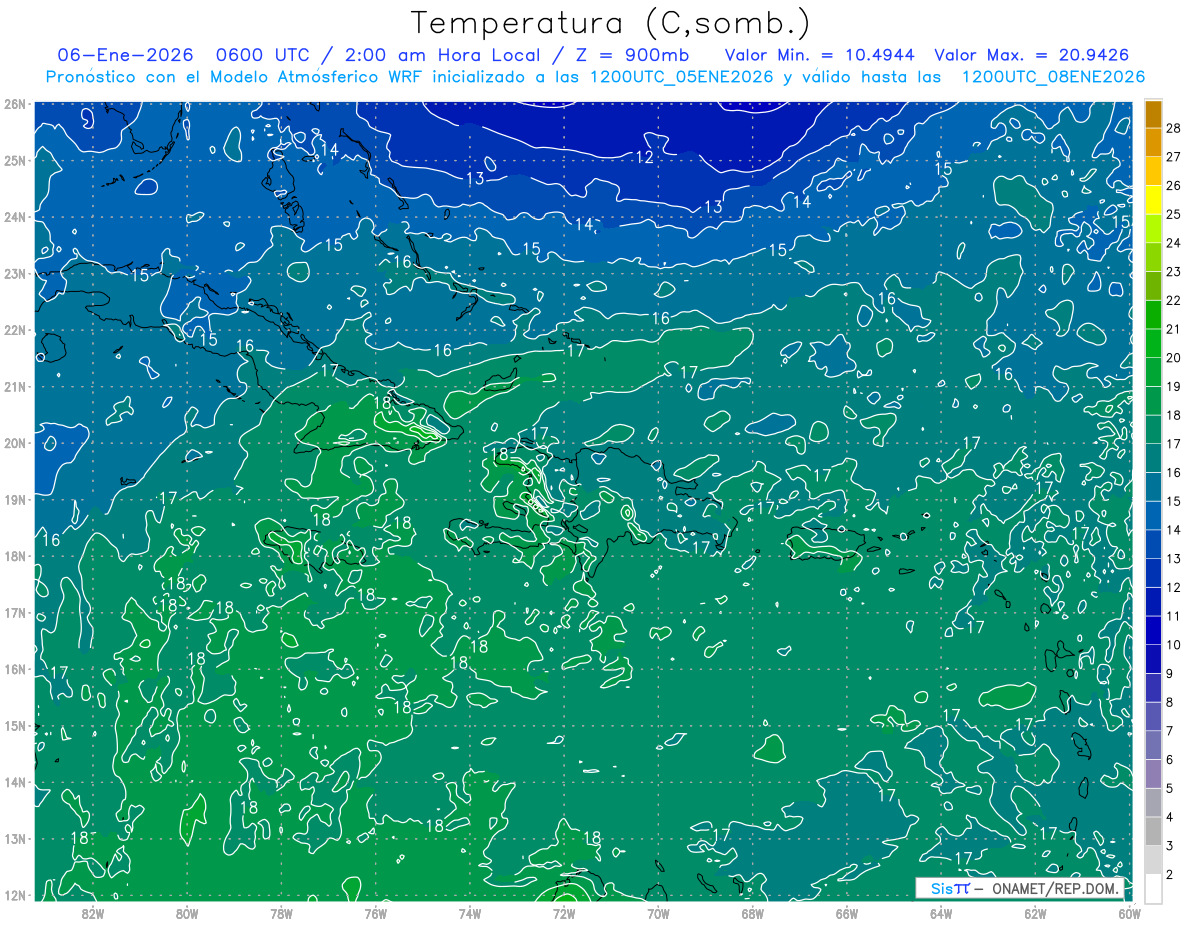Click the valid-until time "1200UTC_08ENE2026"
This screenshot has height=927, width=1200.
(x=1053, y=77)
